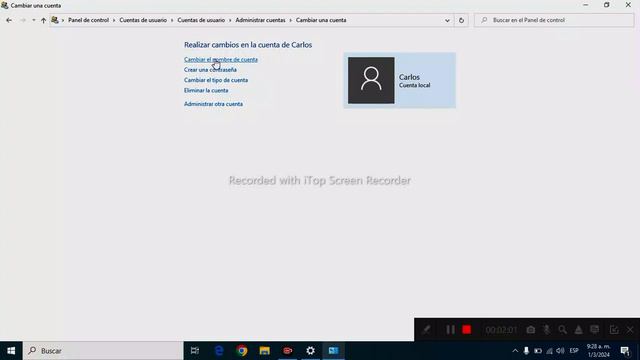This screenshot has width=640, height=360.
Task: Open the first Cuentas de usuario breadcrumb
Action: 143,20
